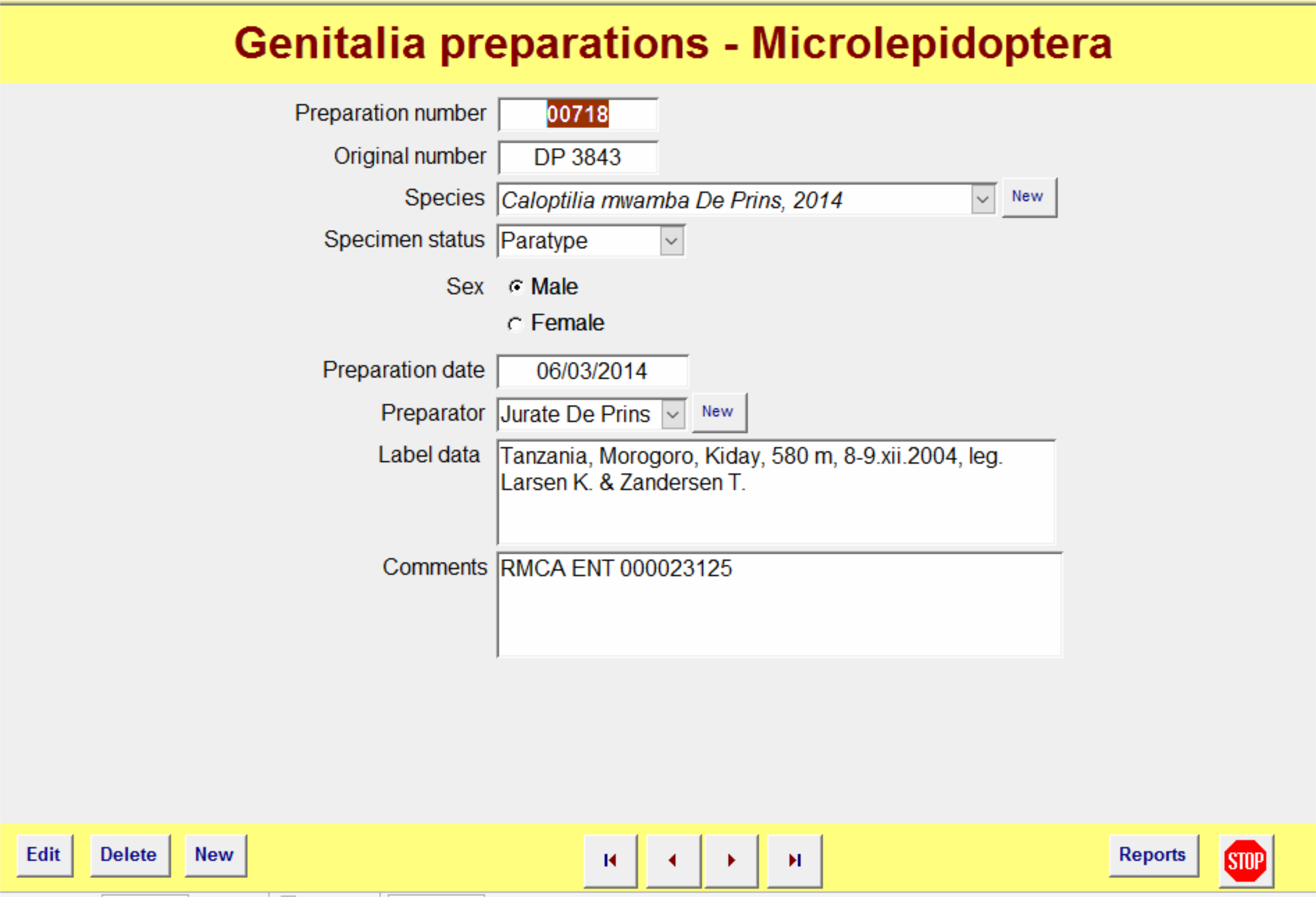This screenshot has height=897, width=1316.
Task: Click the Preparation date field
Action: (592, 372)
